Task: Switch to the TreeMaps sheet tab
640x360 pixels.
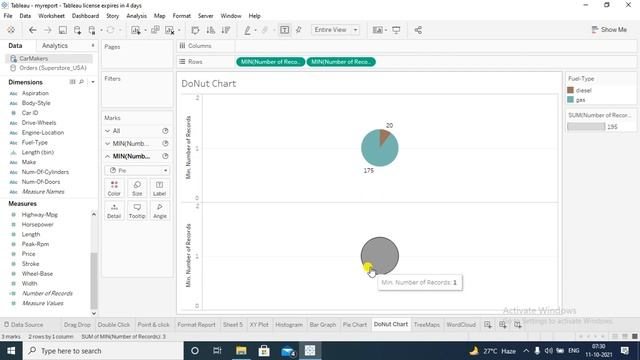Action: 427,324
